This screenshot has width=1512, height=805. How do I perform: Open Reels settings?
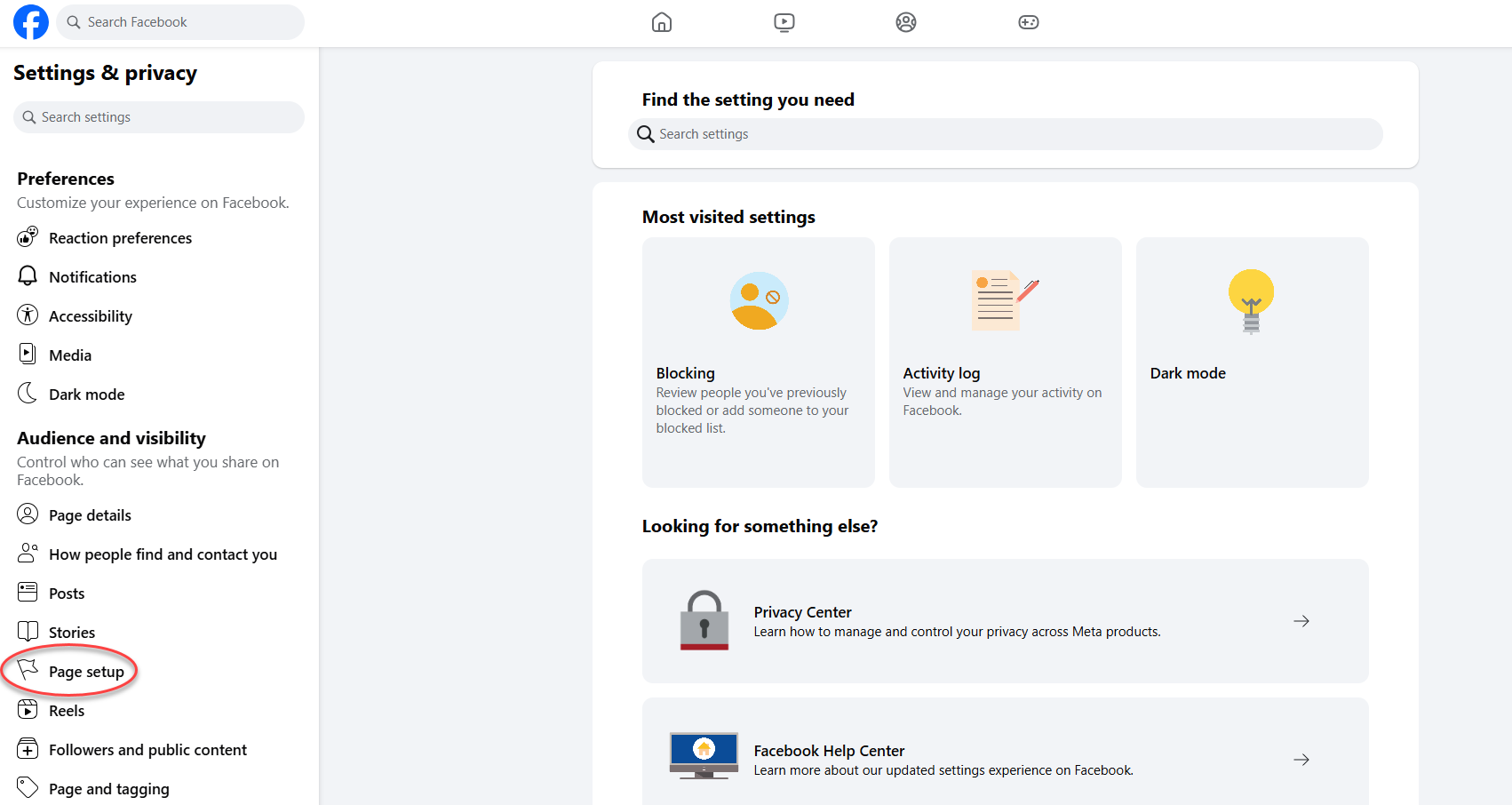point(67,711)
